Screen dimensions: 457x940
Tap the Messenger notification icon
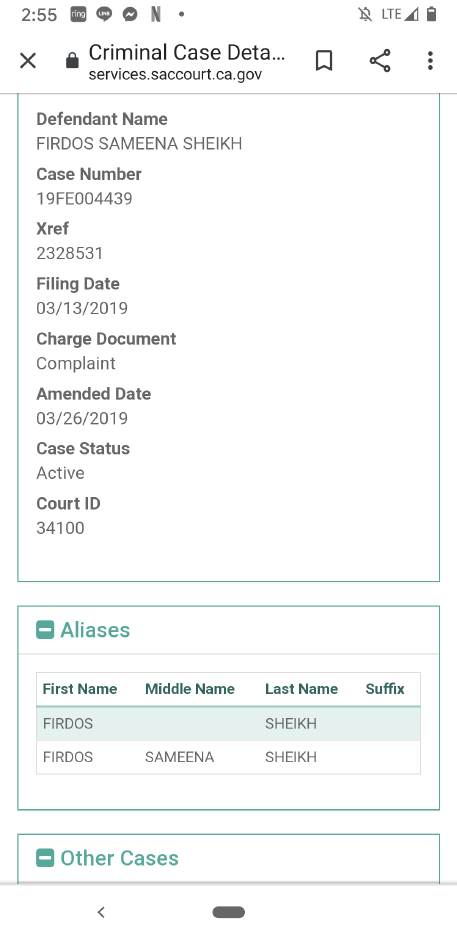point(130,14)
